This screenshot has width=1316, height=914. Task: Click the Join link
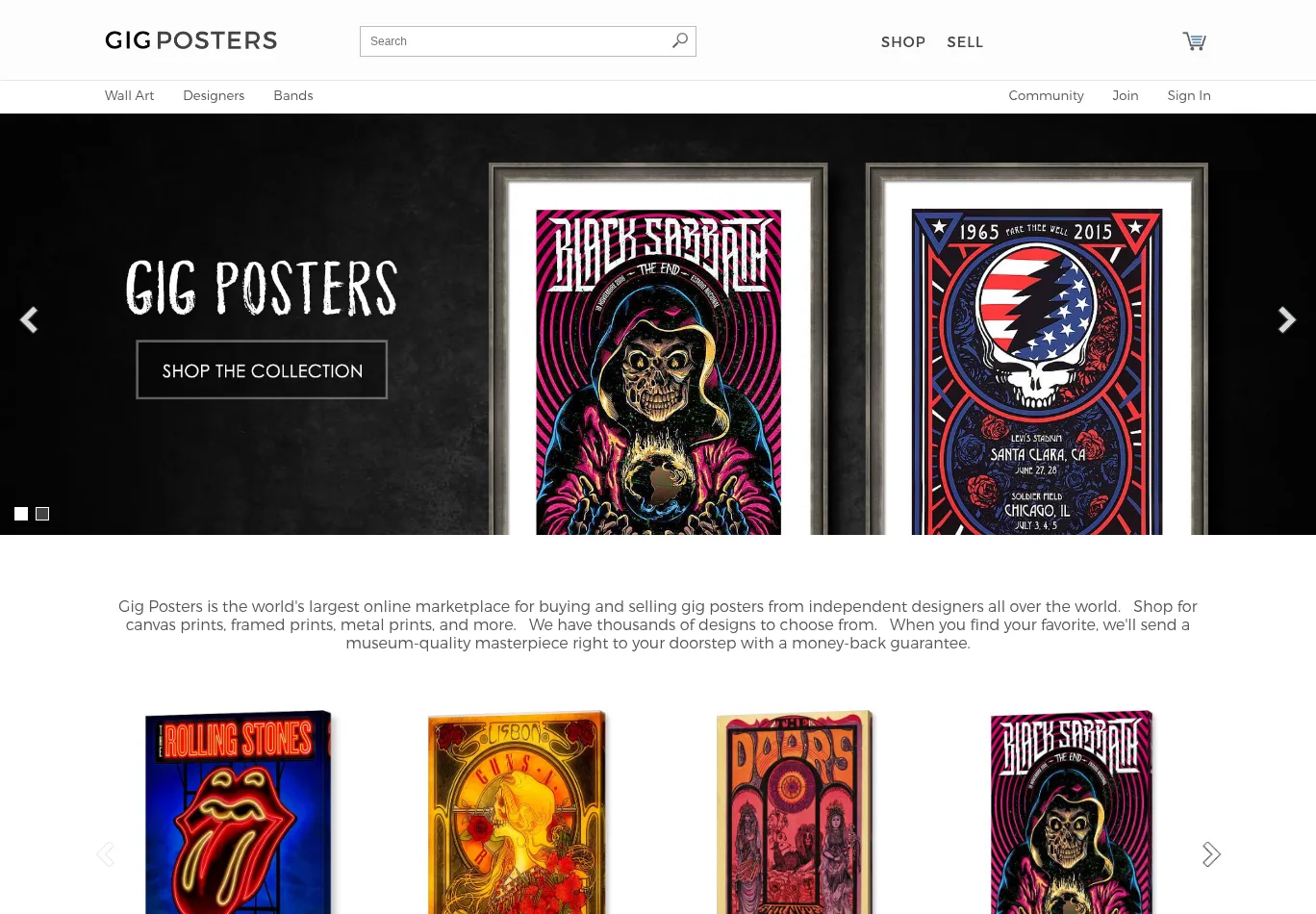1126,95
